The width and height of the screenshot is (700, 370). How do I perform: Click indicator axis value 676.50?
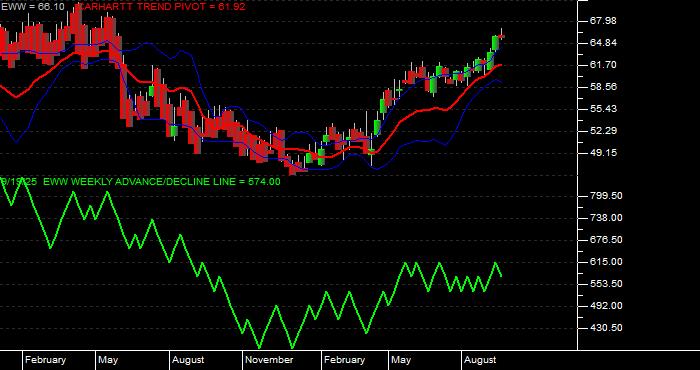605,240
